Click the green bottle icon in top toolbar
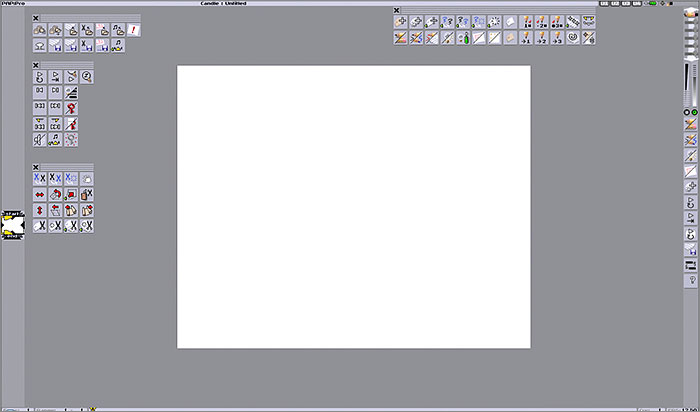Image resolution: width=700 pixels, height=412 pixels. click(x=464, y=37)
